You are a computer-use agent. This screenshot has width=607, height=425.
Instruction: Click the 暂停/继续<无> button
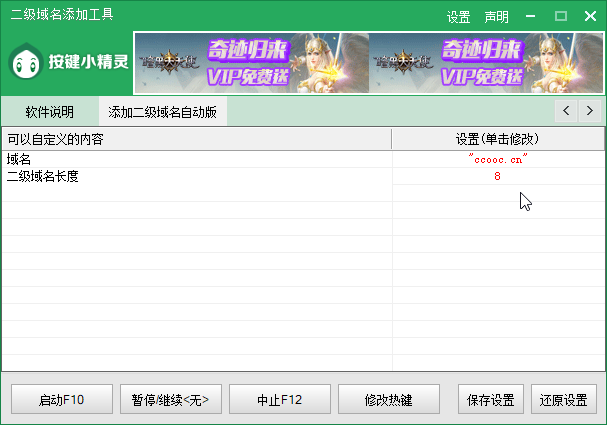point(170,400)
